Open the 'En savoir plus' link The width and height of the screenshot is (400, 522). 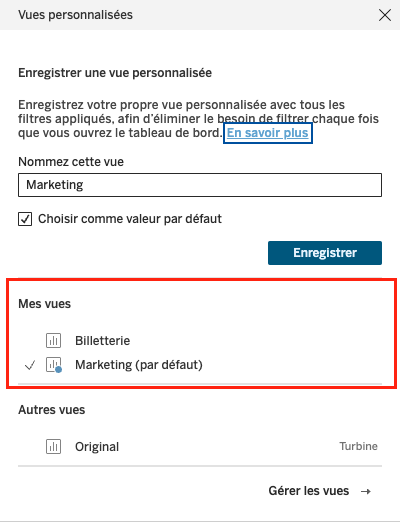point(268,133)
